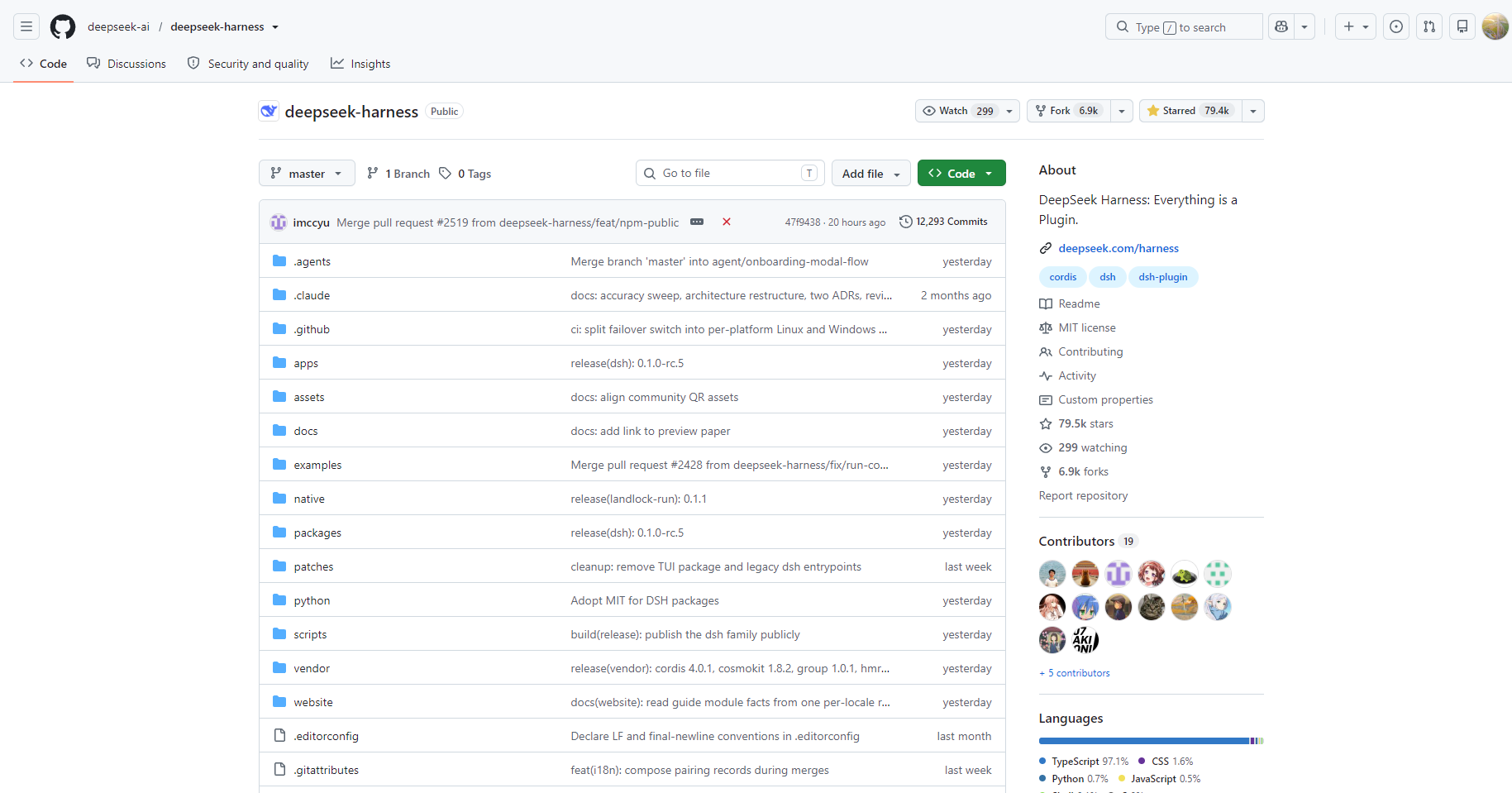1512x793 pixels.
Task: Open the dsh-plugin topic tag
Action: (x=1163, y=277)
